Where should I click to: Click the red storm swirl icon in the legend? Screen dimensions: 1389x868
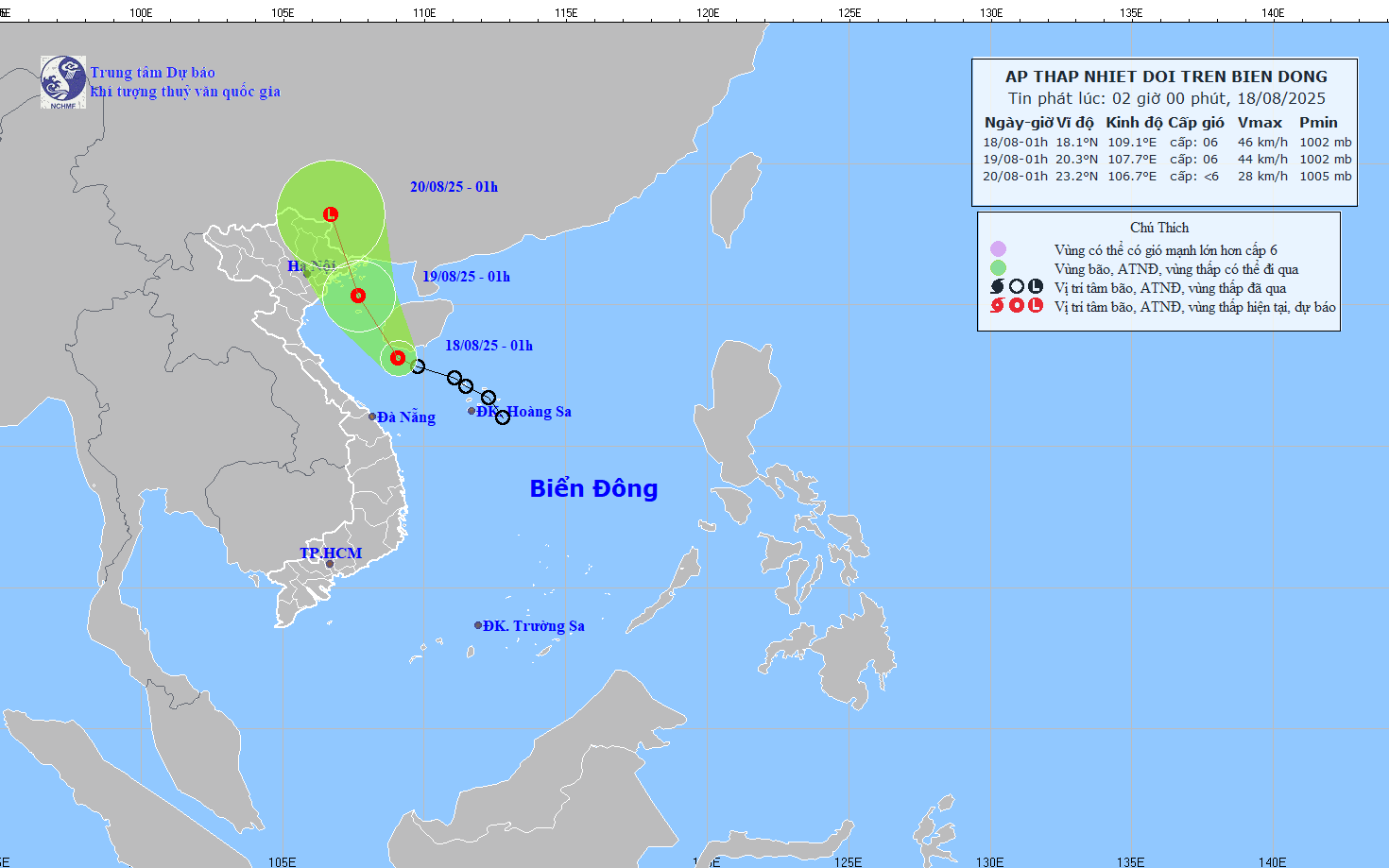pyautogui.click(x=997, y=305)
